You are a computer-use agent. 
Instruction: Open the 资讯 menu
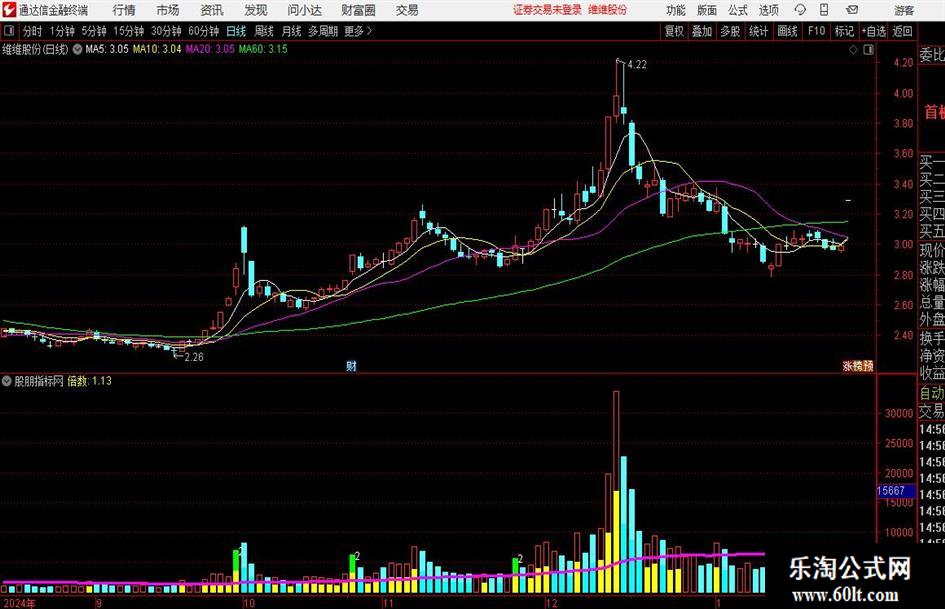tap(212, 10)
